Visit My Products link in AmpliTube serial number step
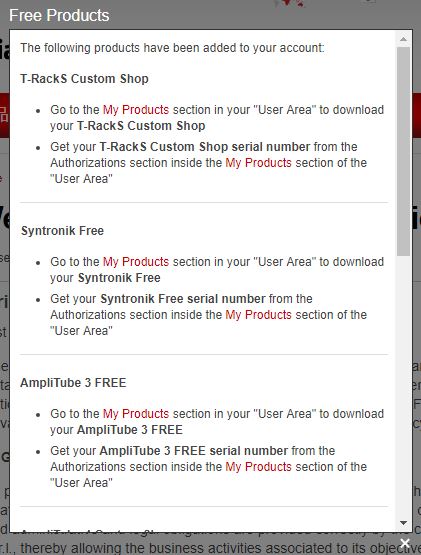Image resolution: width=421 pixels, height=555 pixels. click(258, 467)
